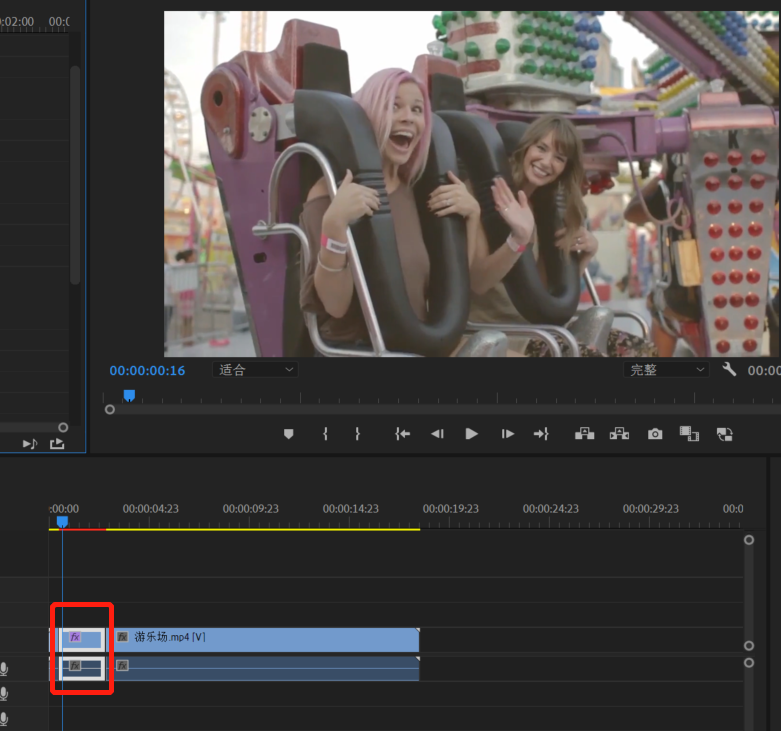781x731 pixels.
Task: Export a frame with the camera icon
Action: [x=655, y=434]
